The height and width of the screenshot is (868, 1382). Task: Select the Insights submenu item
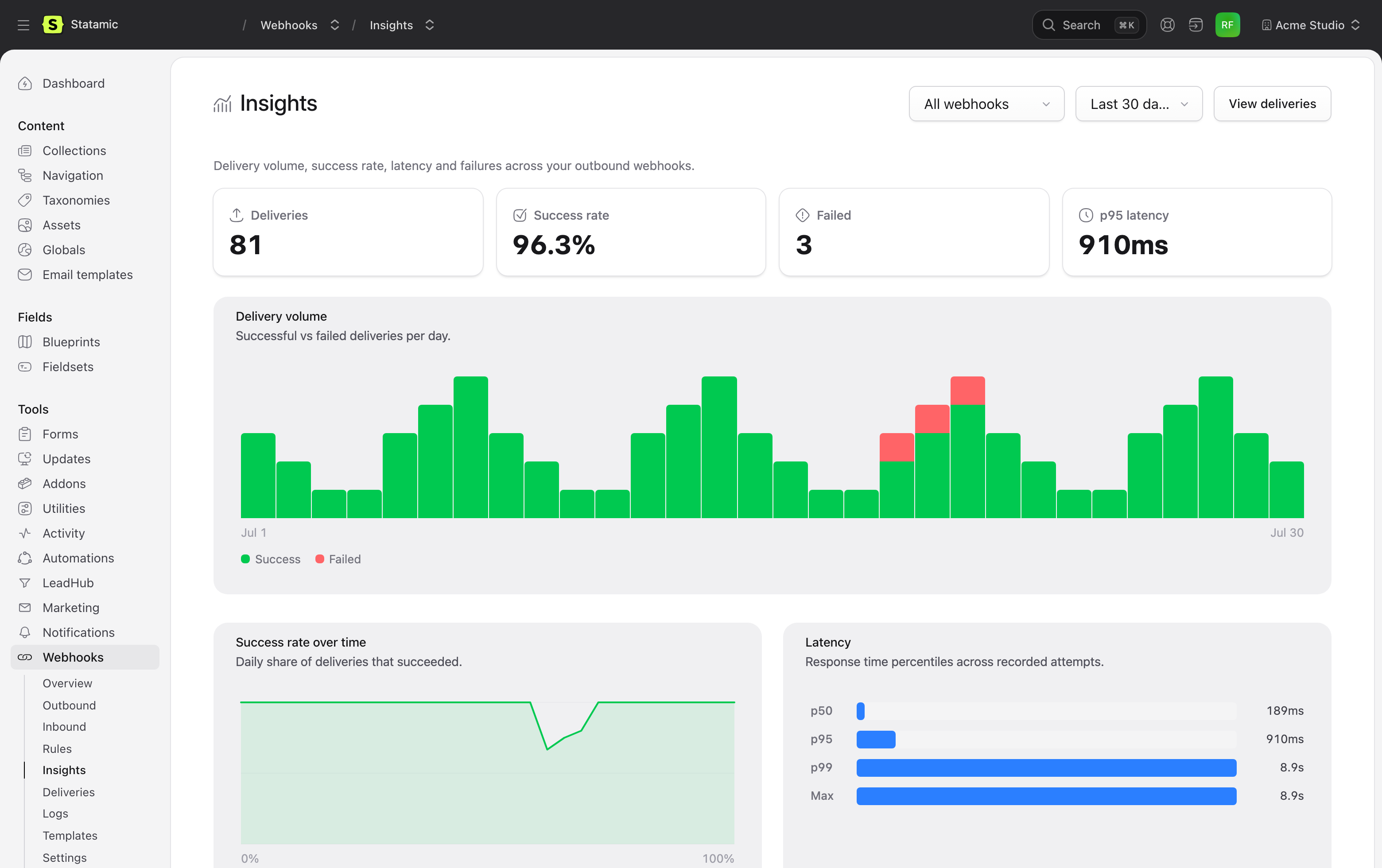64,770
